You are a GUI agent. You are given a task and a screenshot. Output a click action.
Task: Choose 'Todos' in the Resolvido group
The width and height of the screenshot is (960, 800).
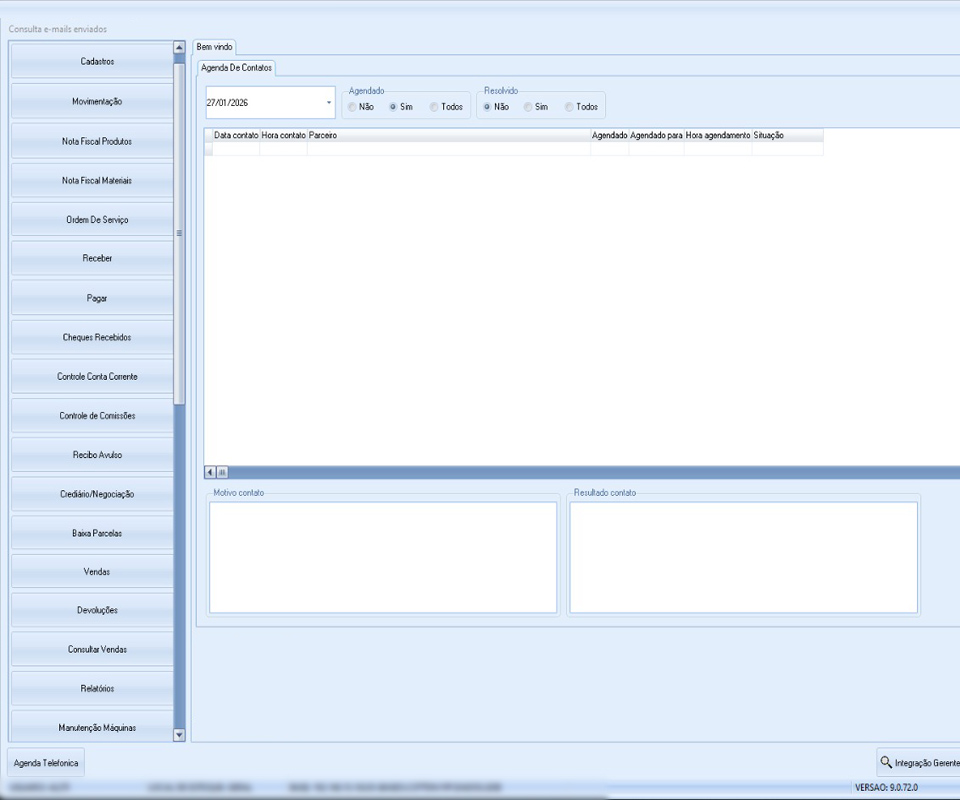(x=569, y=107)
